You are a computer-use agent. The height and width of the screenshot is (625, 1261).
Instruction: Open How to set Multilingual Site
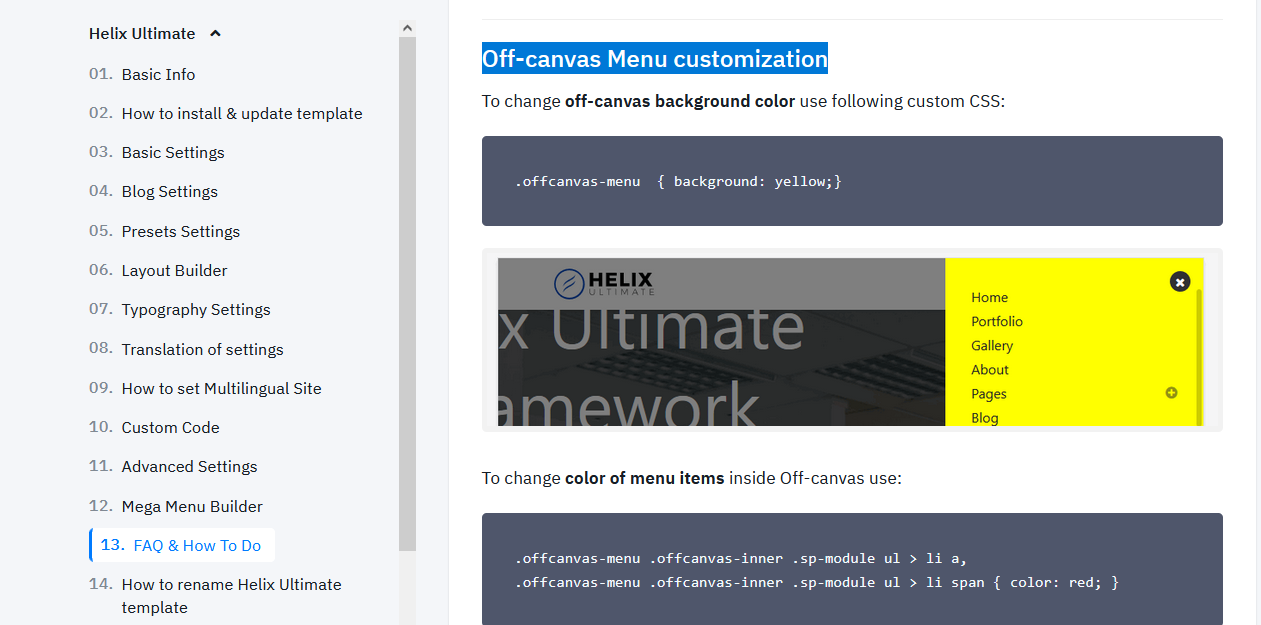[x=221, y=389]
